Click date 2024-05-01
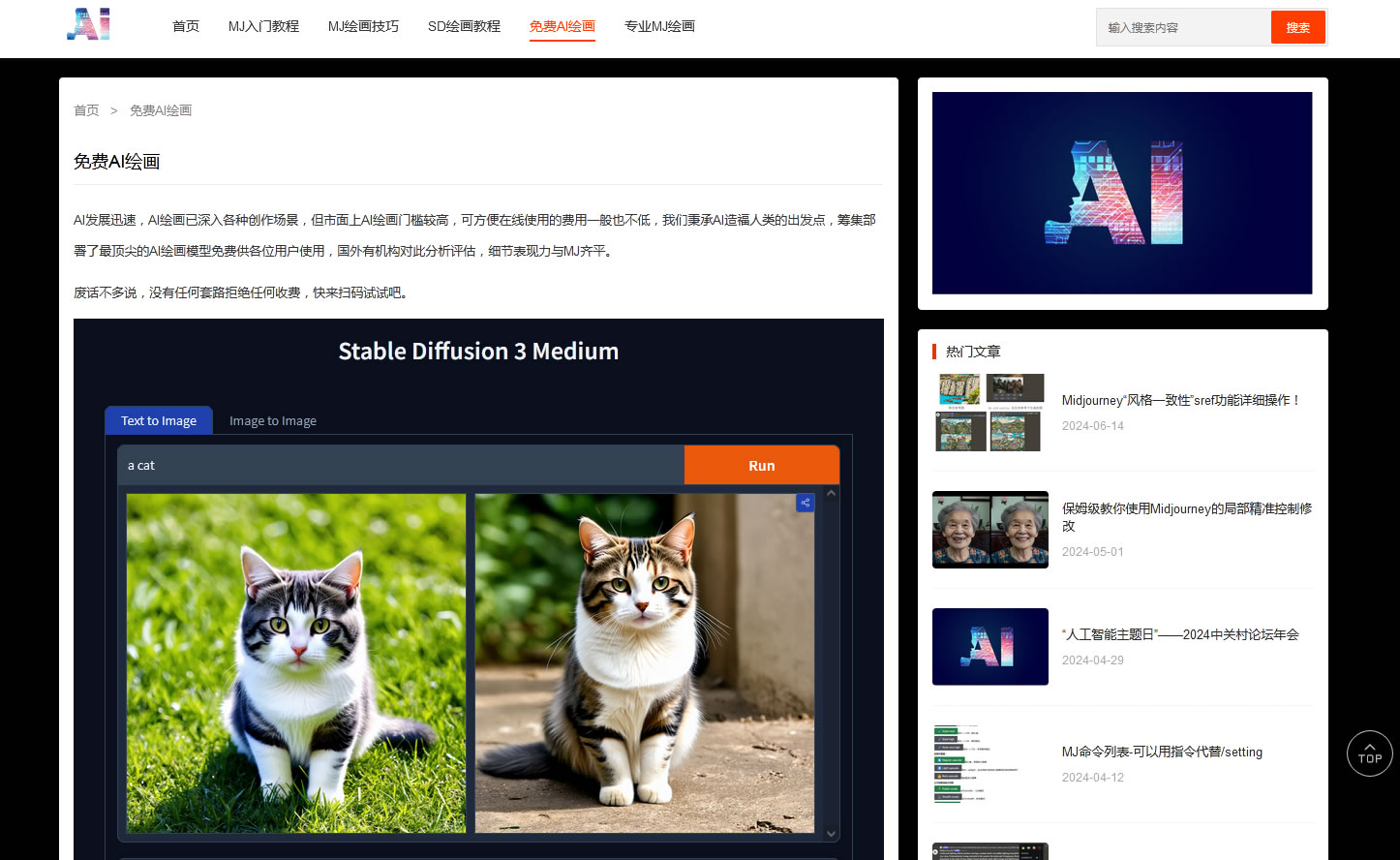 [x=1093, y=552]
